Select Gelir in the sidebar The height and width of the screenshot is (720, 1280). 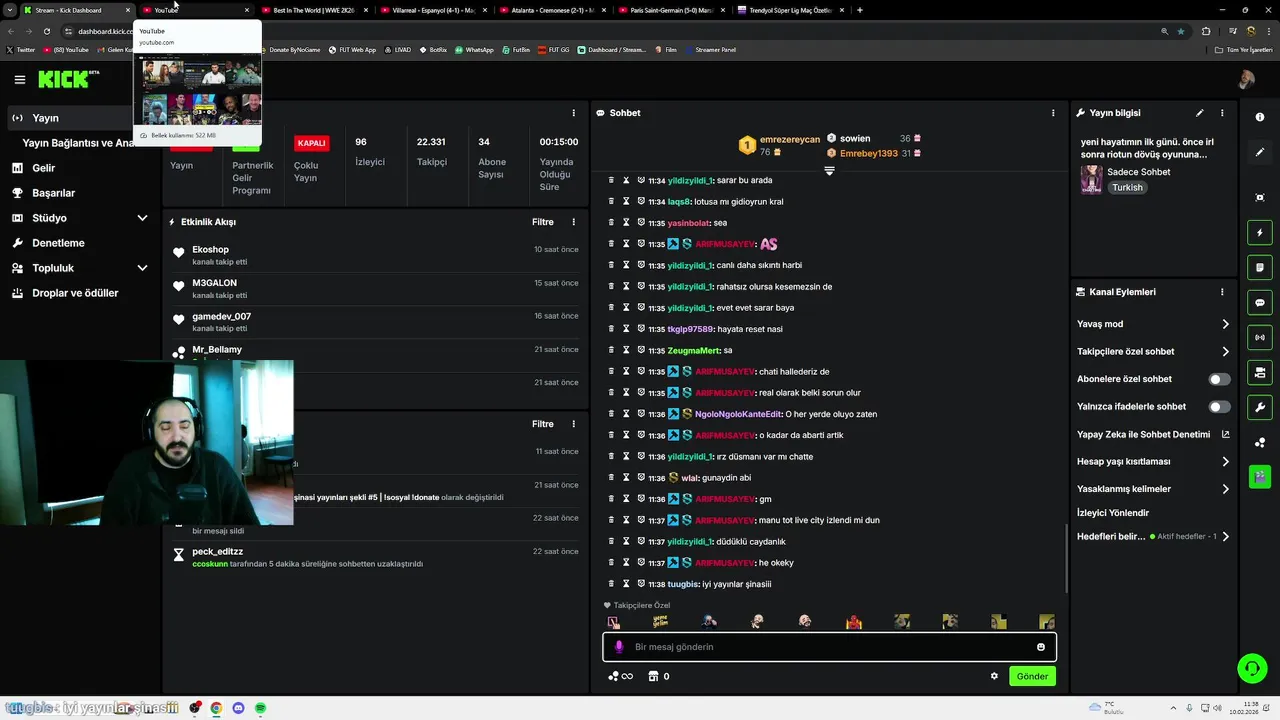pos(43,168)
